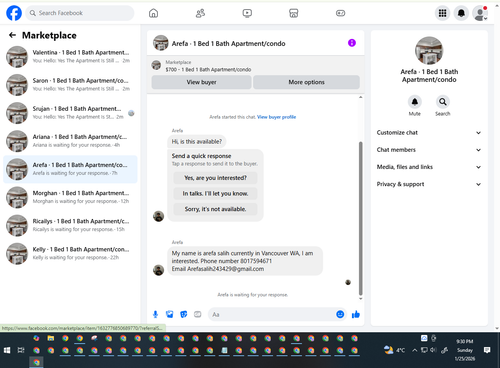500x368 pixels.
Task: Mute the chat with the bell icon
Action: pos(415,102)
